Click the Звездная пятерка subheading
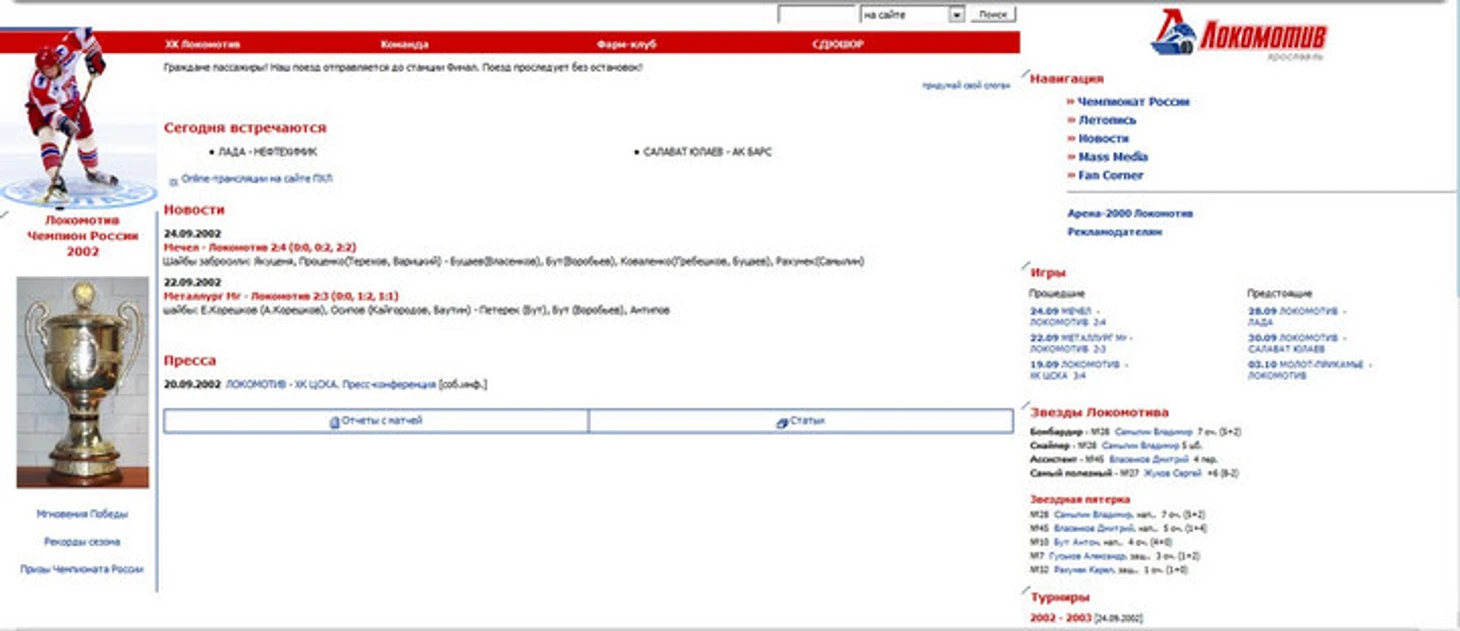 (x=1080, y=499)
